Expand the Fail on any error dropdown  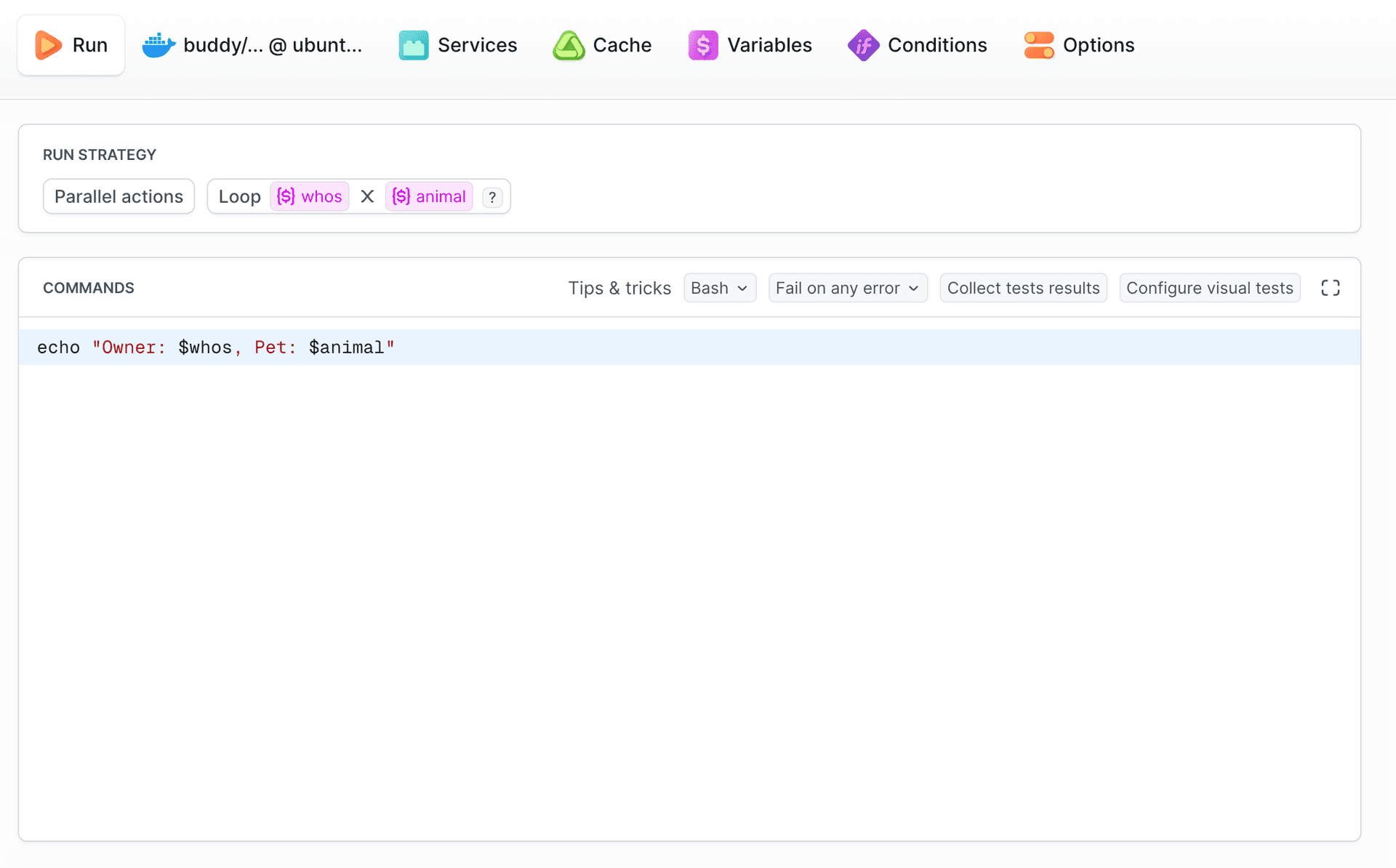tap(847, 288)
